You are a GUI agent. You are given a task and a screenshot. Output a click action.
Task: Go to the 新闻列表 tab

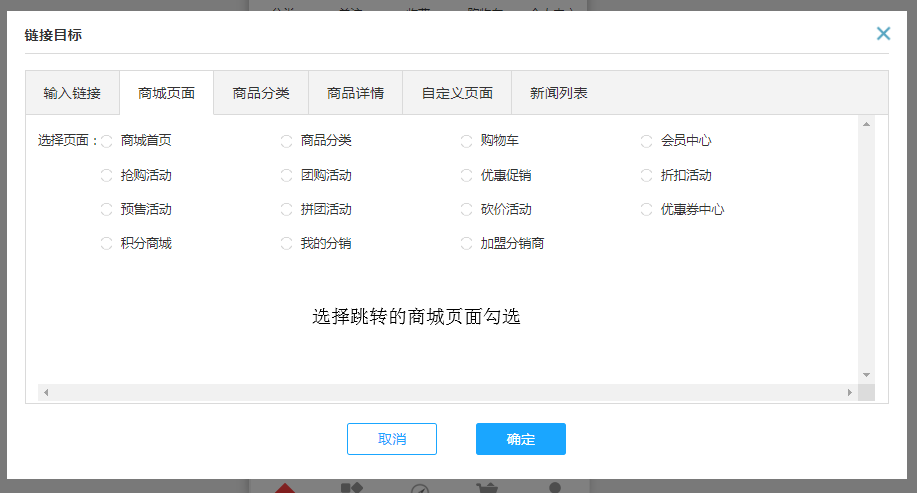click(559, 93)
